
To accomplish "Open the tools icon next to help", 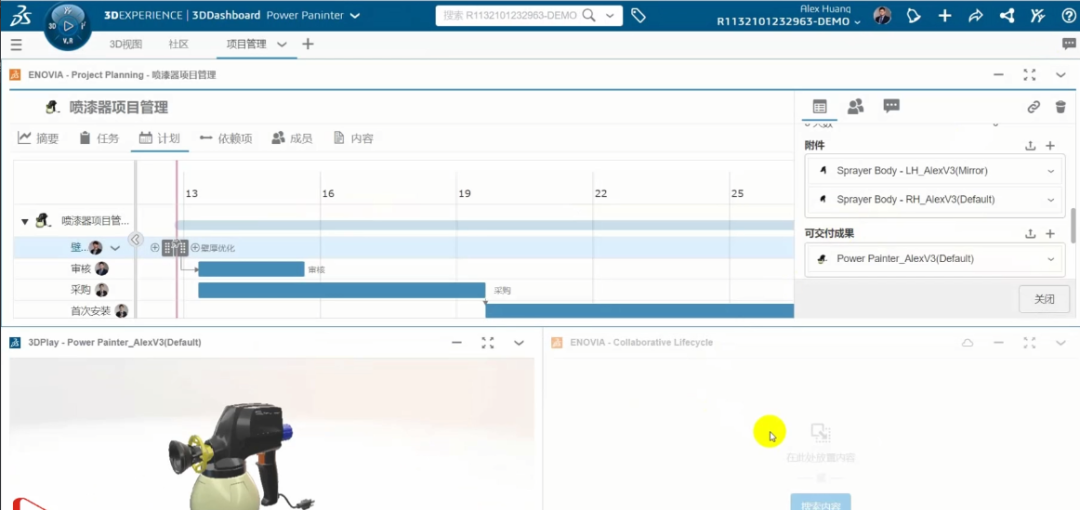I will click(1037, 16).
